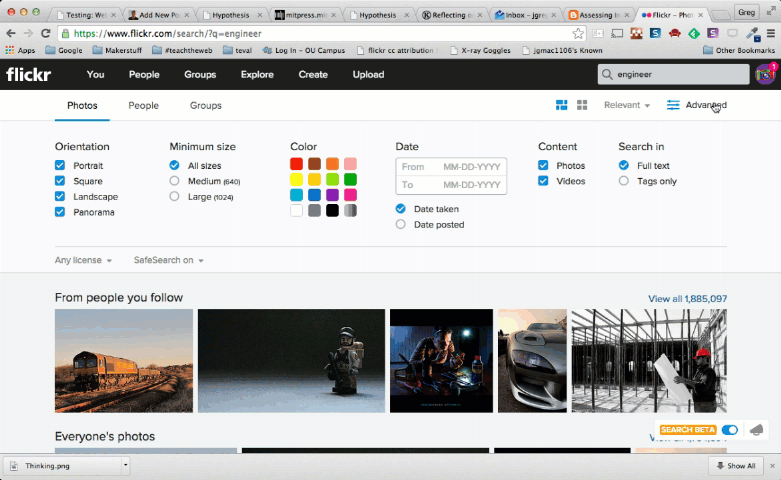Open the Groups search tab
The image size is (781, 480).
tap(206, 105)
